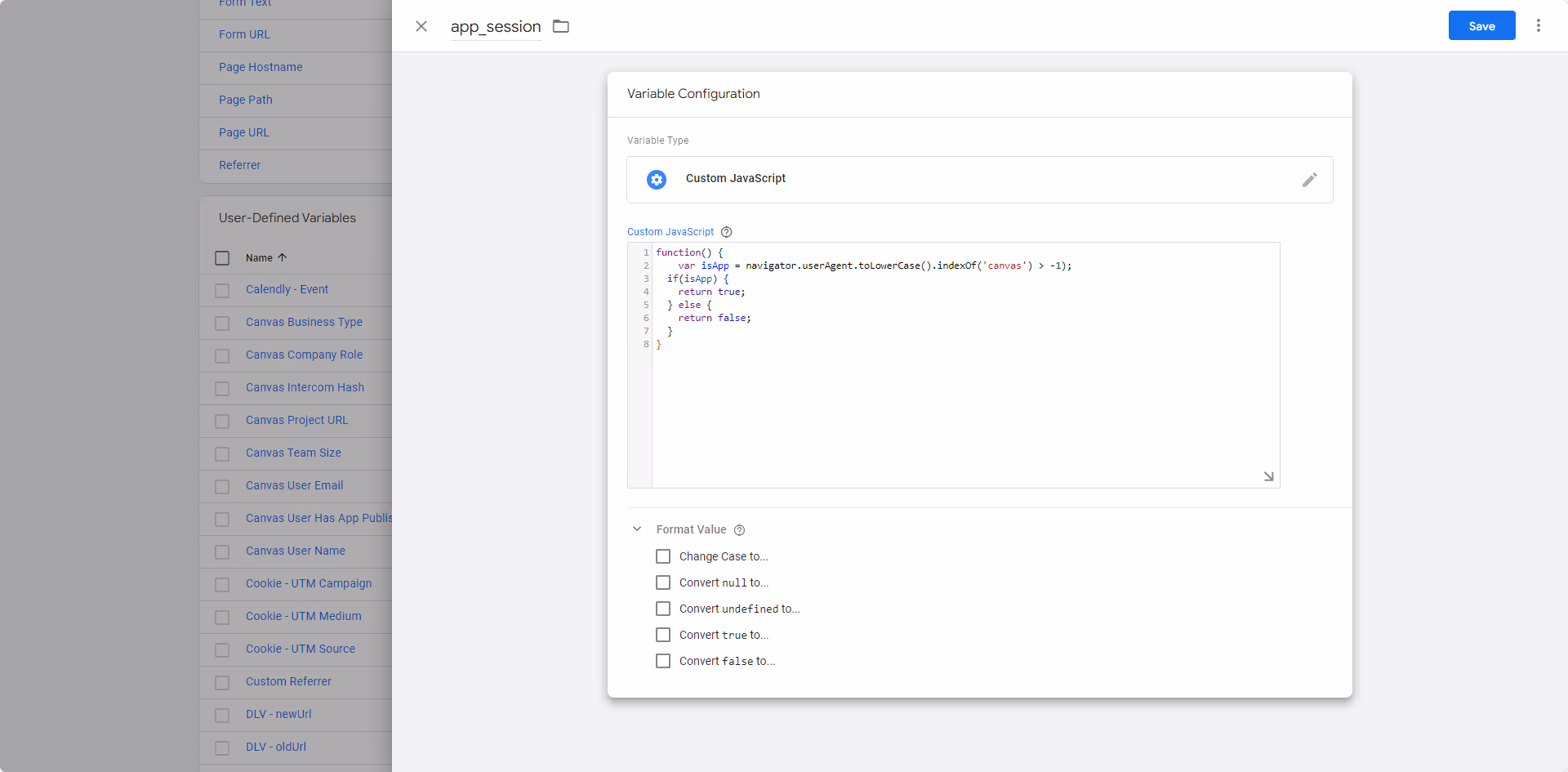Screen dimensions: 1568x772
Task: Open the Page Path built-in variable
Action: coord(246,100)
